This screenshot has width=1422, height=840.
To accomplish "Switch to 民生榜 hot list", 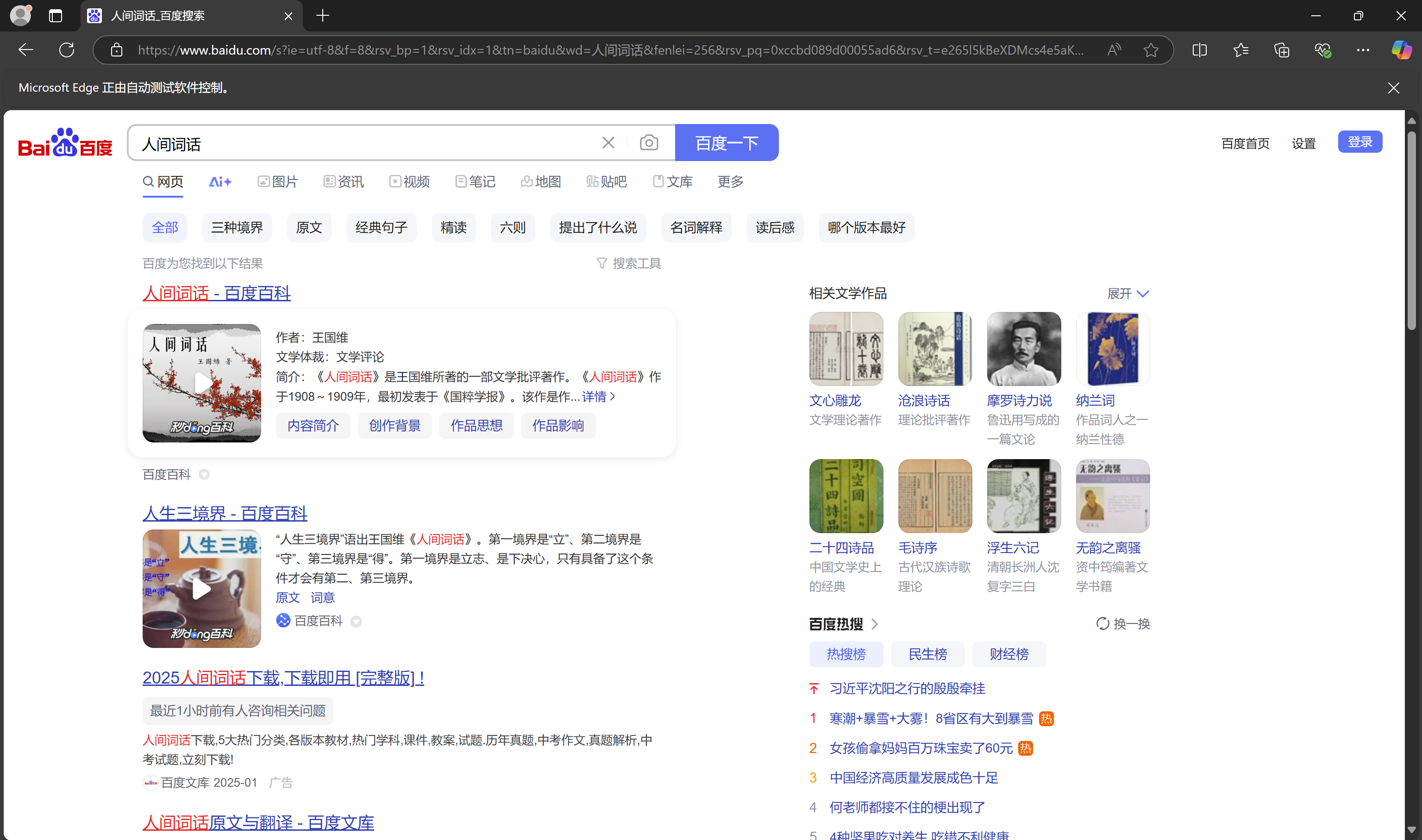I will pyautogui.click(x=927, y=654).
